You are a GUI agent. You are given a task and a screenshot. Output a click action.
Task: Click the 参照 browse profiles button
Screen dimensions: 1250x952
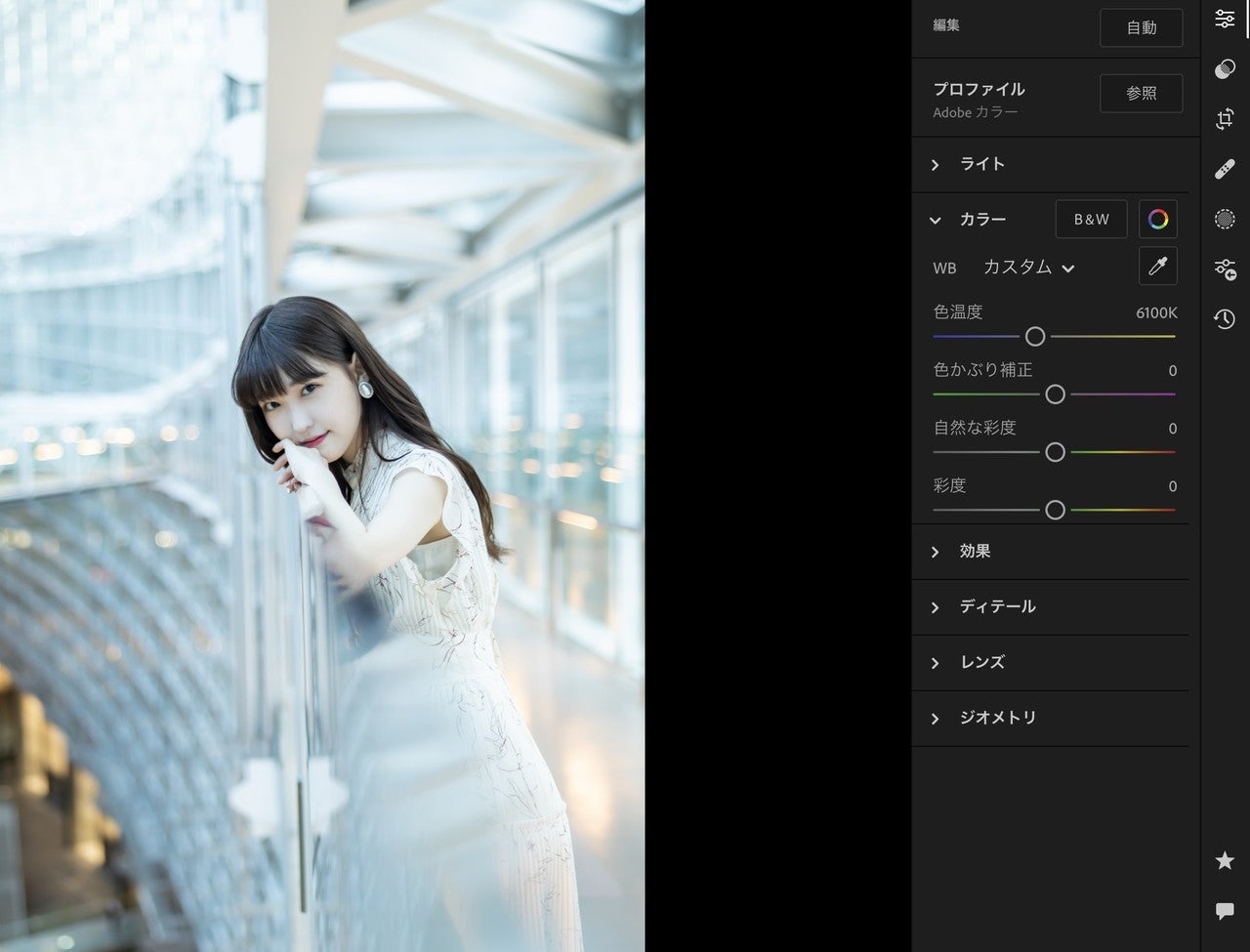(x=1142, y=94)
